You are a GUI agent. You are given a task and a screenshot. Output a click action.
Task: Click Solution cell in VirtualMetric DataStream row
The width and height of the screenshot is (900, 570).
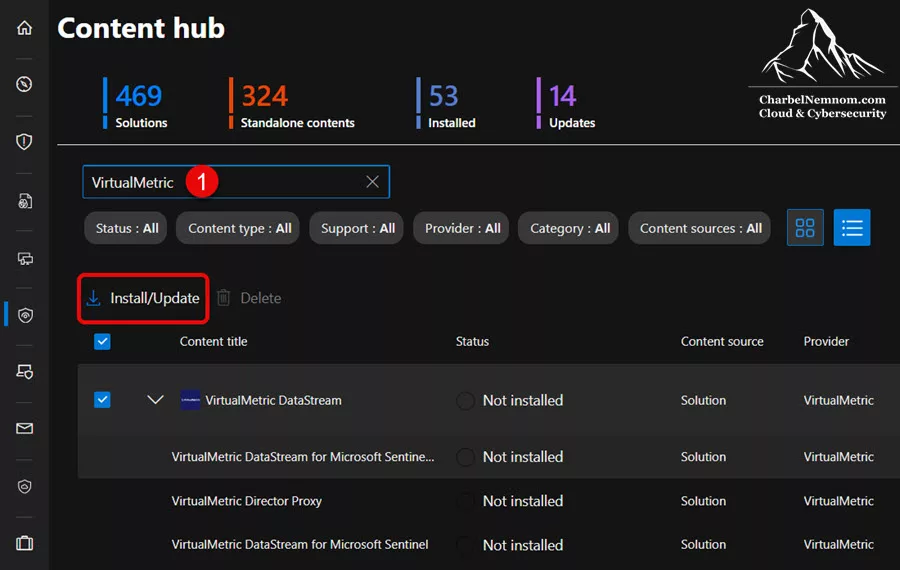[x=703, y=400]
